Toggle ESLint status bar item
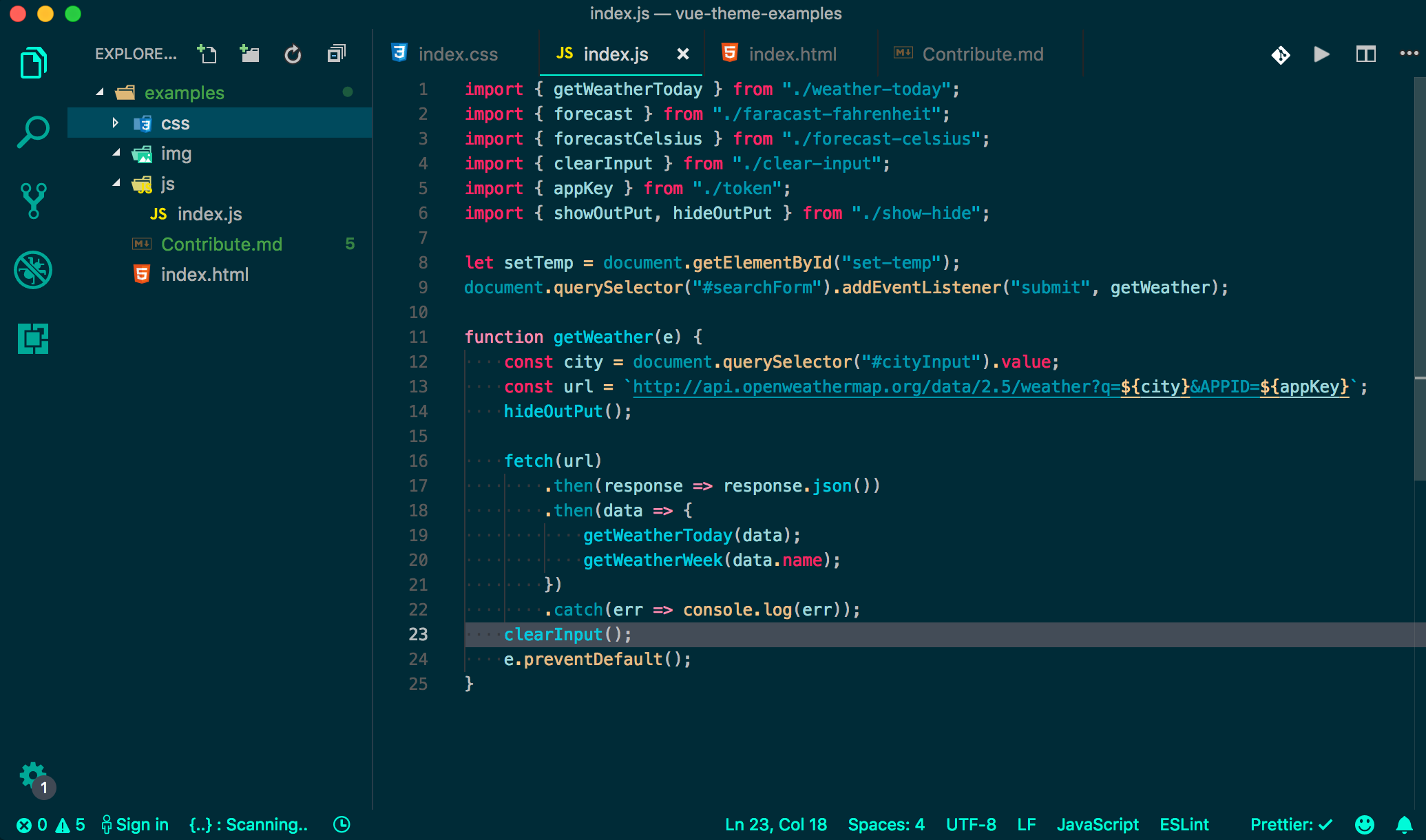1426x840 pixels. pyautogui.click(x=1184, y=824)
